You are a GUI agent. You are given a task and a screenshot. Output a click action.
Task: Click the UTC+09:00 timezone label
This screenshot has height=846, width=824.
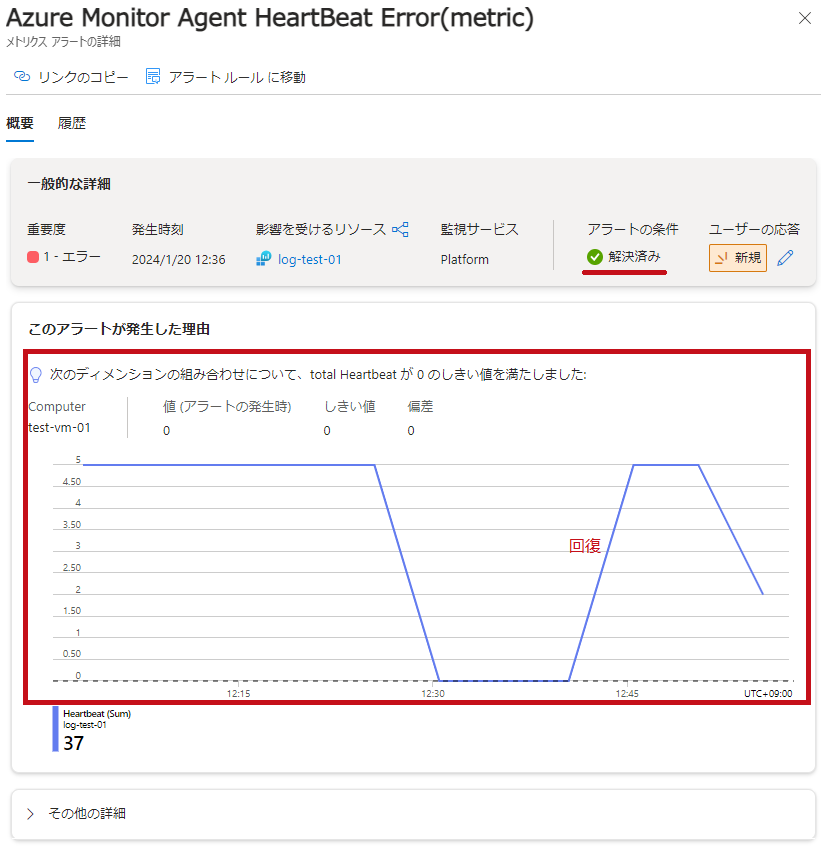click(768, 693)
